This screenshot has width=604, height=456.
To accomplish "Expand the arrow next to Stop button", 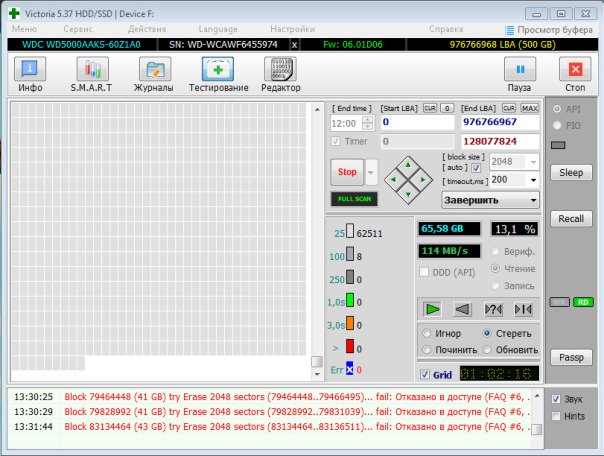I will click(x=372, y=172).
